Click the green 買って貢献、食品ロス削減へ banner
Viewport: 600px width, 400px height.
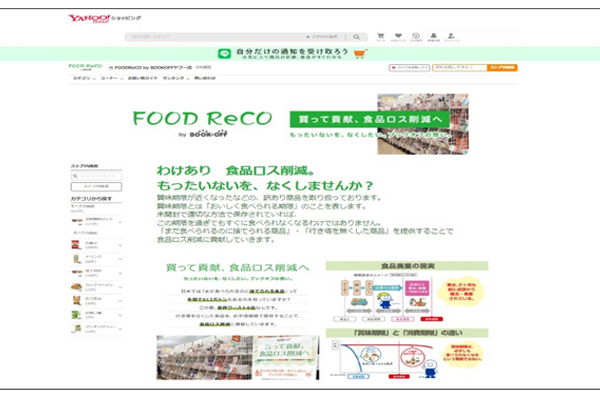(370, 119)
